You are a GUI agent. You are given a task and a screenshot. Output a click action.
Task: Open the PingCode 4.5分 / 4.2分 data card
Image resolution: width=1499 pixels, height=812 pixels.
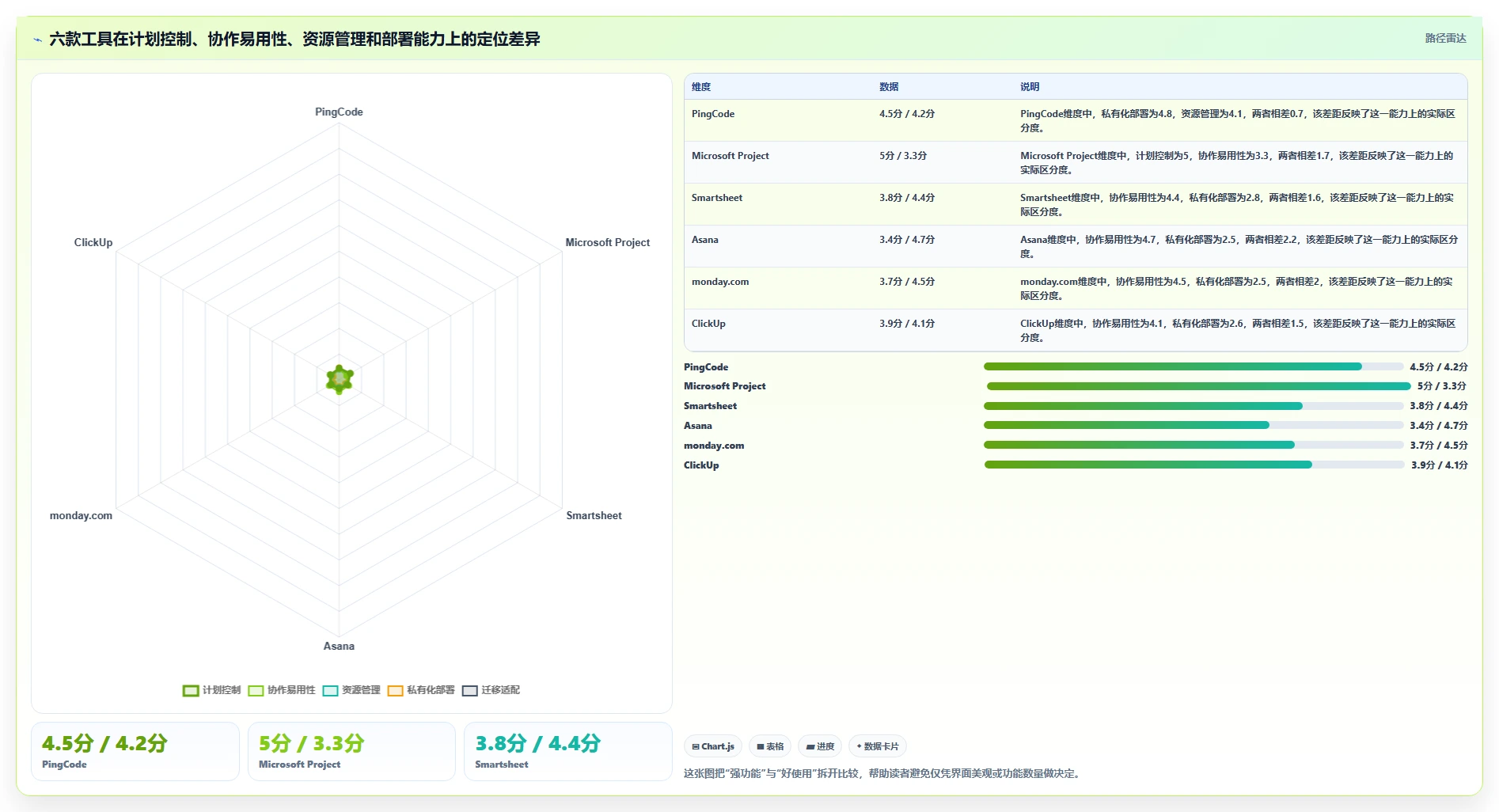pyautogui.click(x=135, y=751)
